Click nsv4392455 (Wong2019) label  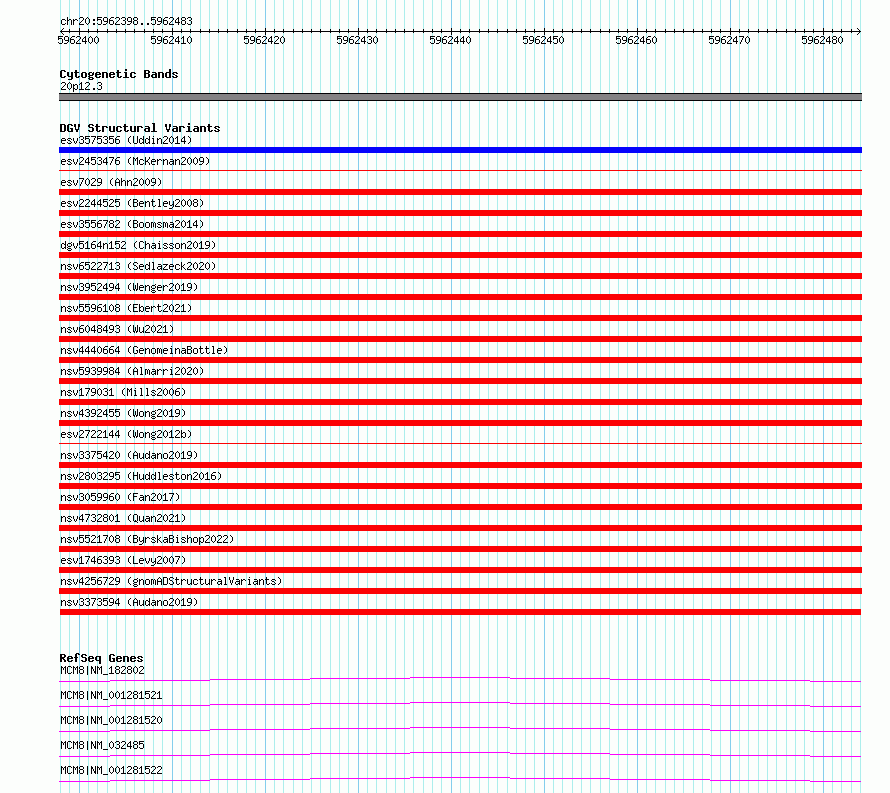click(123, 413)
